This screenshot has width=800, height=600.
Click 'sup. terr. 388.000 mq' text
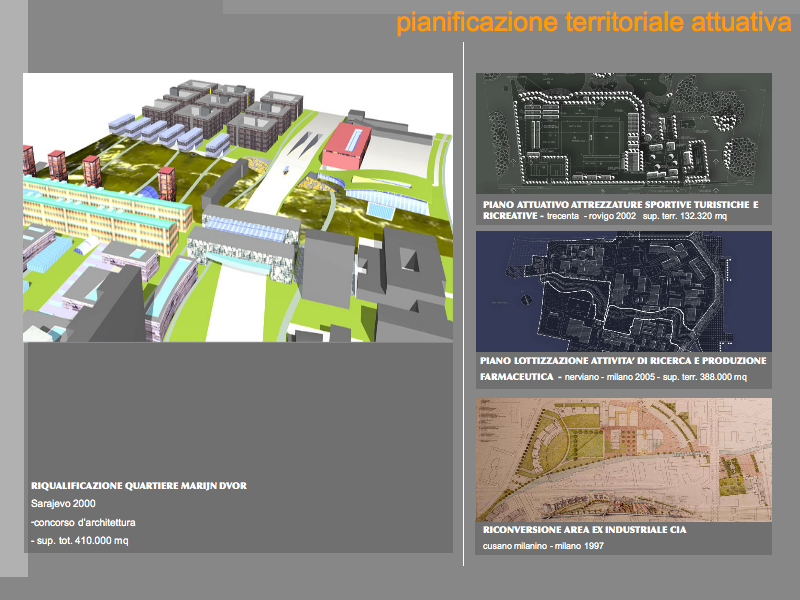(x=705, y=377)
